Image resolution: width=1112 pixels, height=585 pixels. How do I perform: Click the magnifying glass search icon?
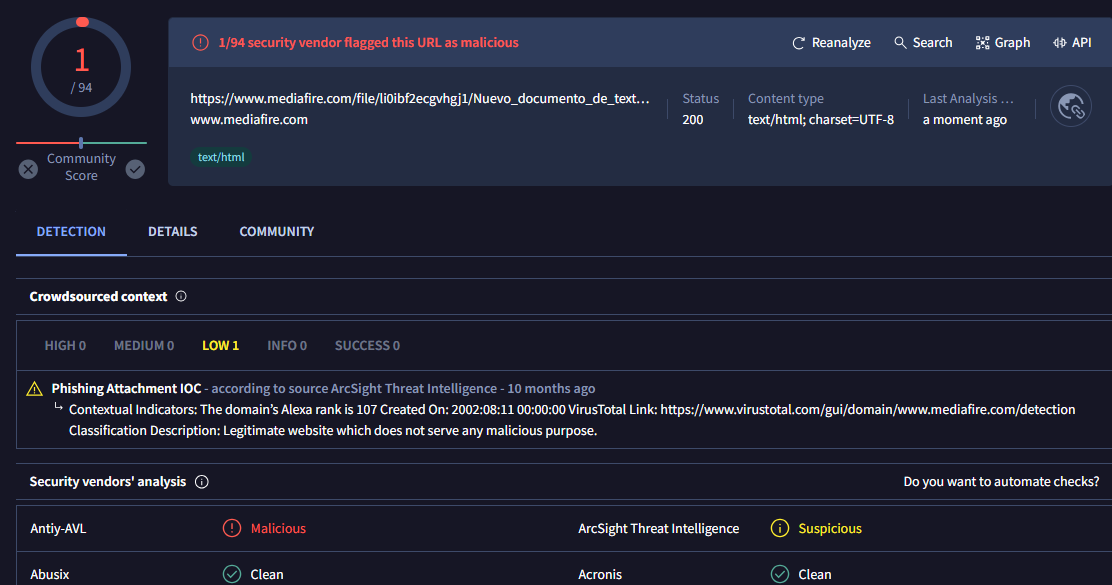[900, 43]
